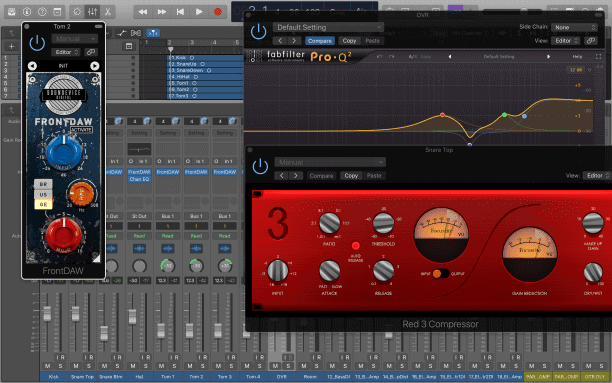Open View Editor dropdown in Red 3 window
The image size is (612, 383).
tap(597, 176)
